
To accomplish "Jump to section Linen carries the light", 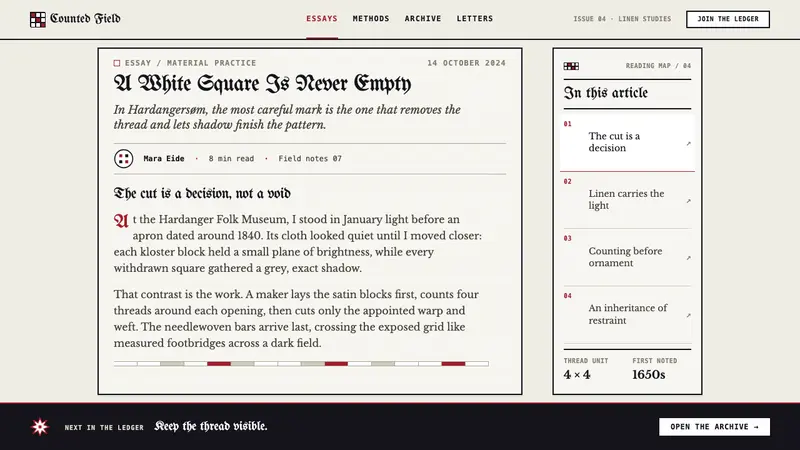I will 627,199.
